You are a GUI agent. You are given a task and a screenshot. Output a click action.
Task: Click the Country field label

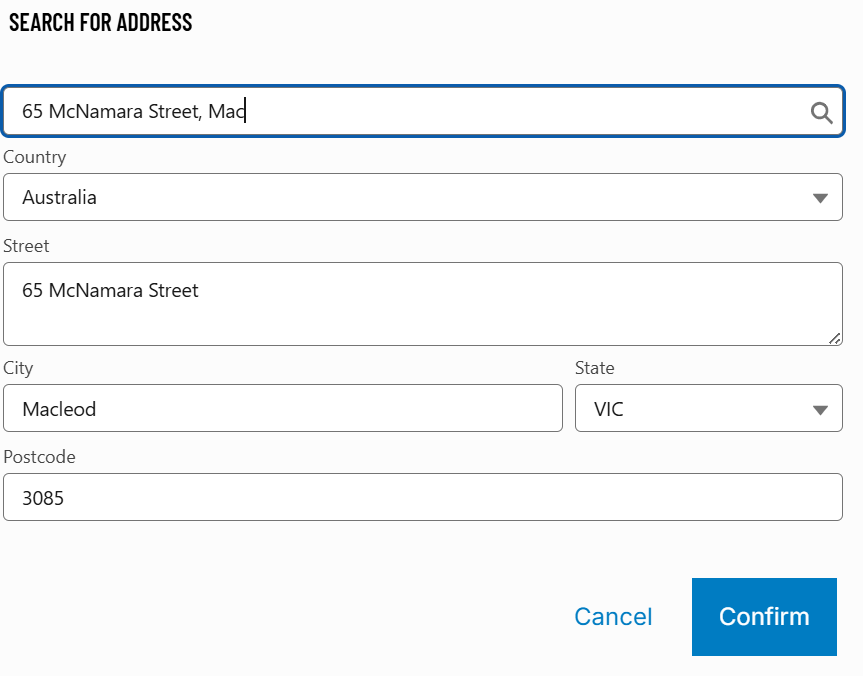coord(35,157)
